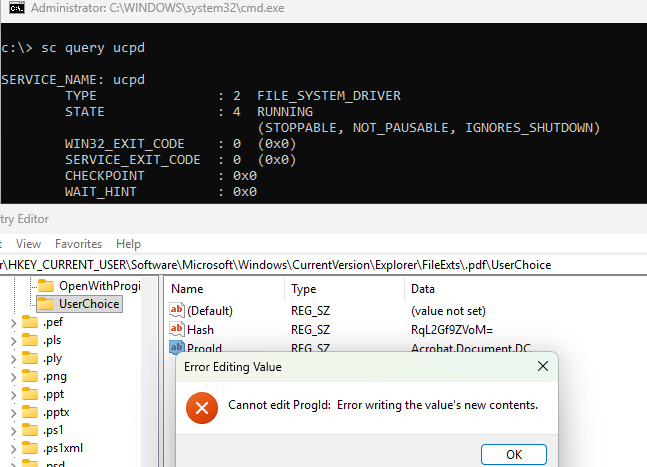
Task: Expand the .ps1 registry key
Action: 14,431
